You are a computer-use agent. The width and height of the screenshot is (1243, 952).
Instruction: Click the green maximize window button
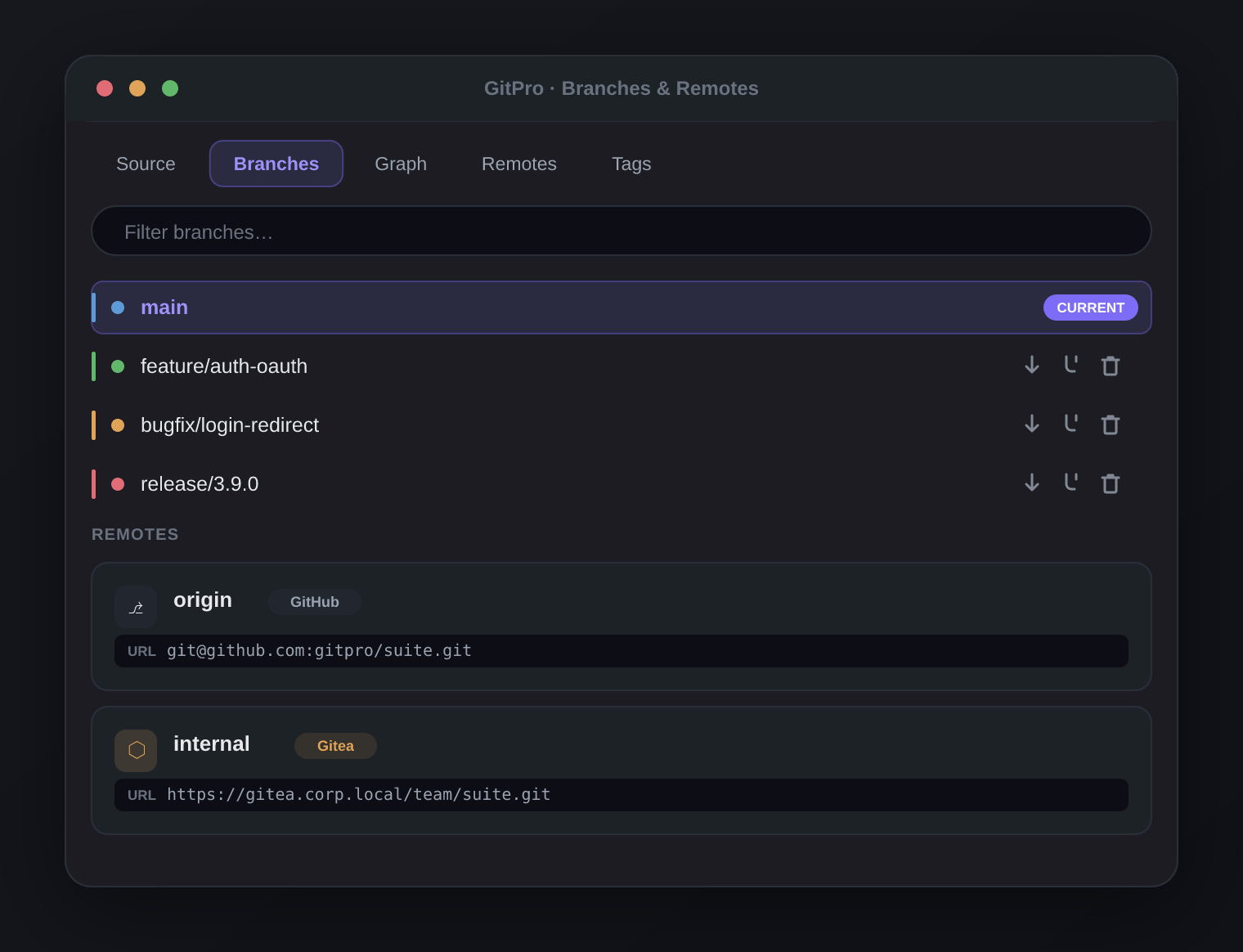pyautogui.click(x=170, y=88)
